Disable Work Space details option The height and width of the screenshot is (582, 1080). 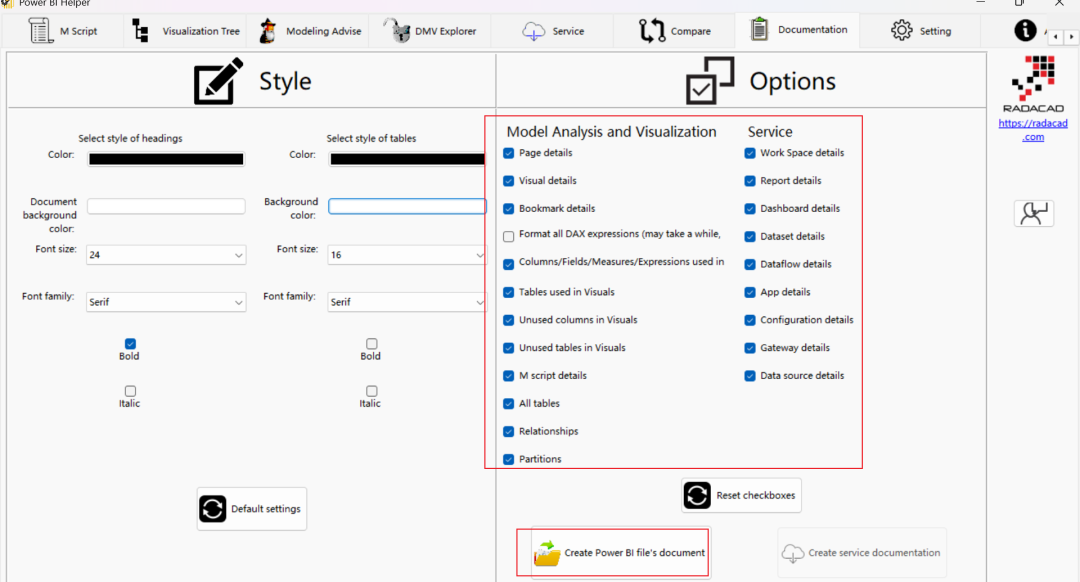(x=750, y=153)
